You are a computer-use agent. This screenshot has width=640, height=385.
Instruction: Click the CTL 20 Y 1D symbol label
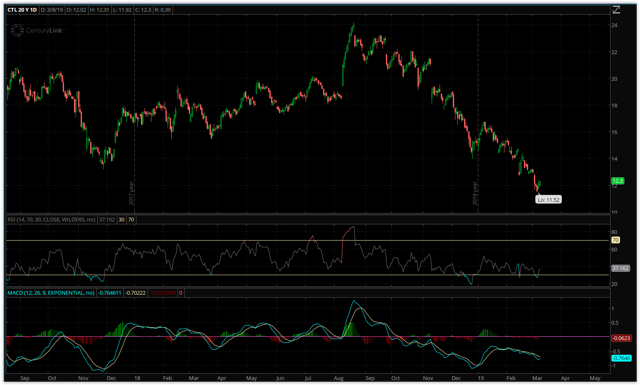[22, 9]
